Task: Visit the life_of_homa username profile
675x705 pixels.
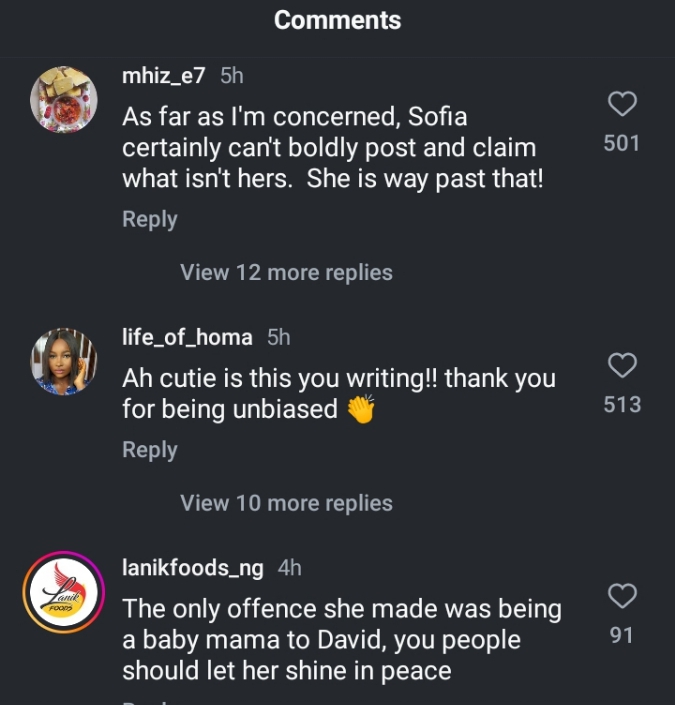Action: click(x=187, y=337)
